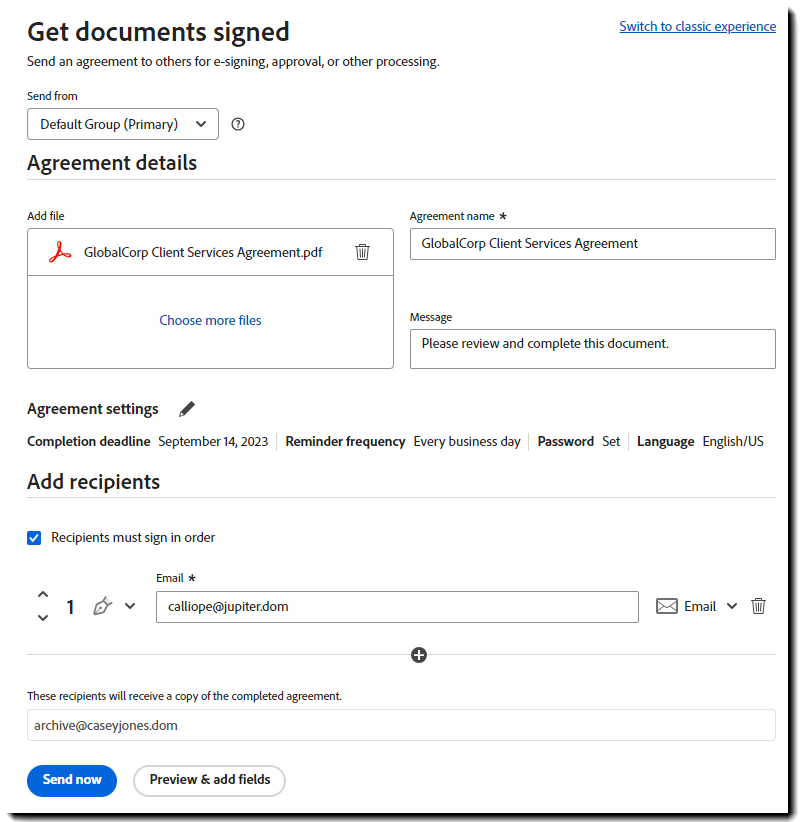Move recipient 1 up with the up arrow
Screen dimensions: 800x822
tap(43, 594)
